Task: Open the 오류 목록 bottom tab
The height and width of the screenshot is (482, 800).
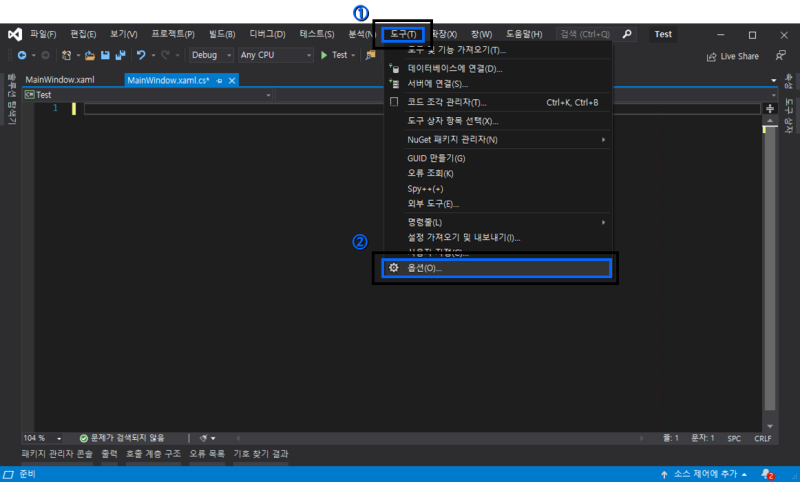Action: coord(207,453)
